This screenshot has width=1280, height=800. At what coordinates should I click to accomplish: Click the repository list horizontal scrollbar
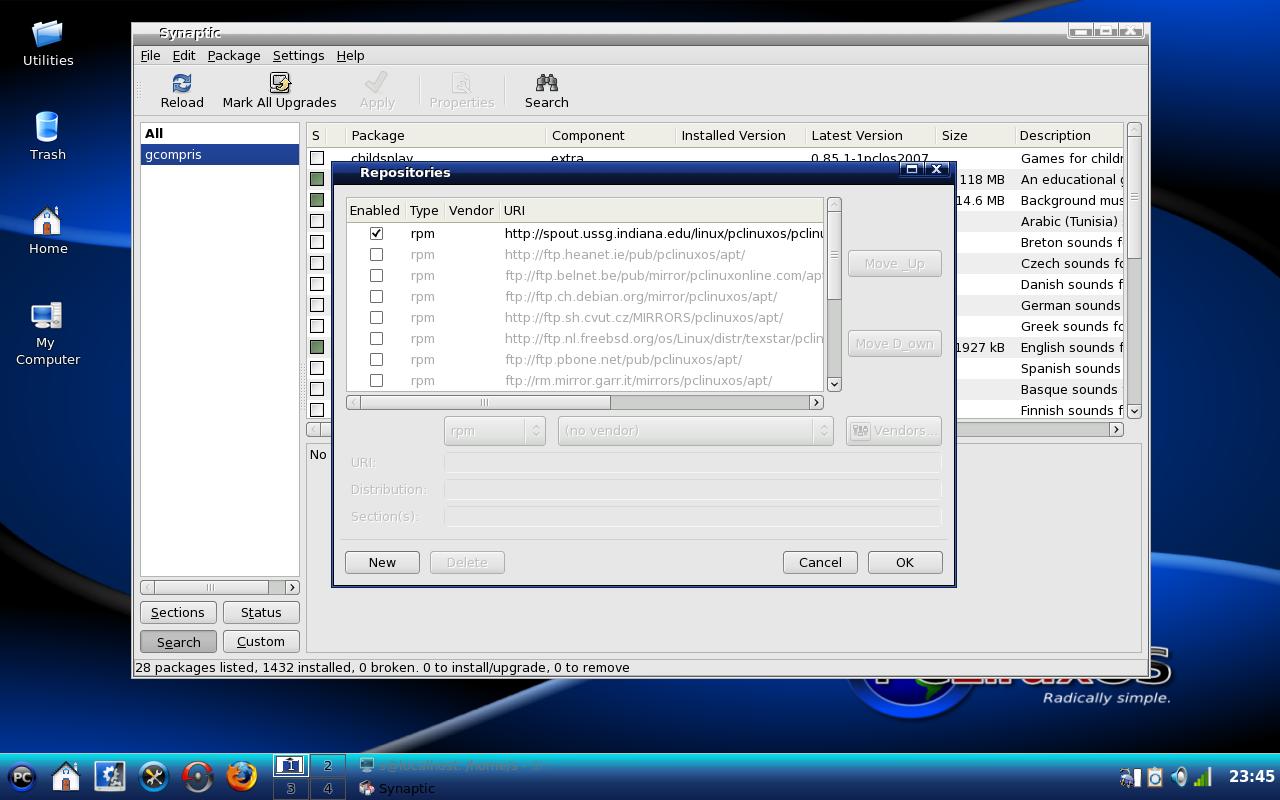pos(585,402)
